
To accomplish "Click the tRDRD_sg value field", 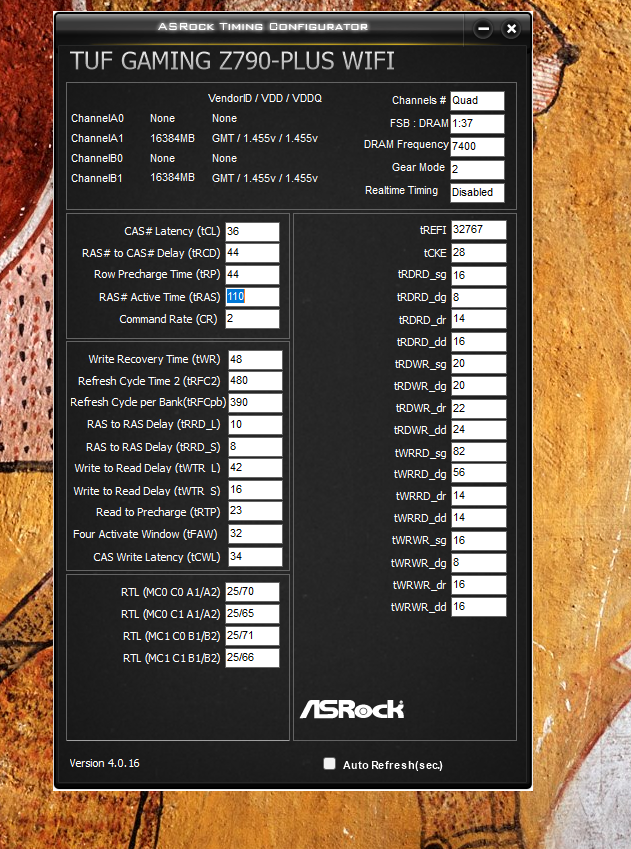I will (479, 276).
